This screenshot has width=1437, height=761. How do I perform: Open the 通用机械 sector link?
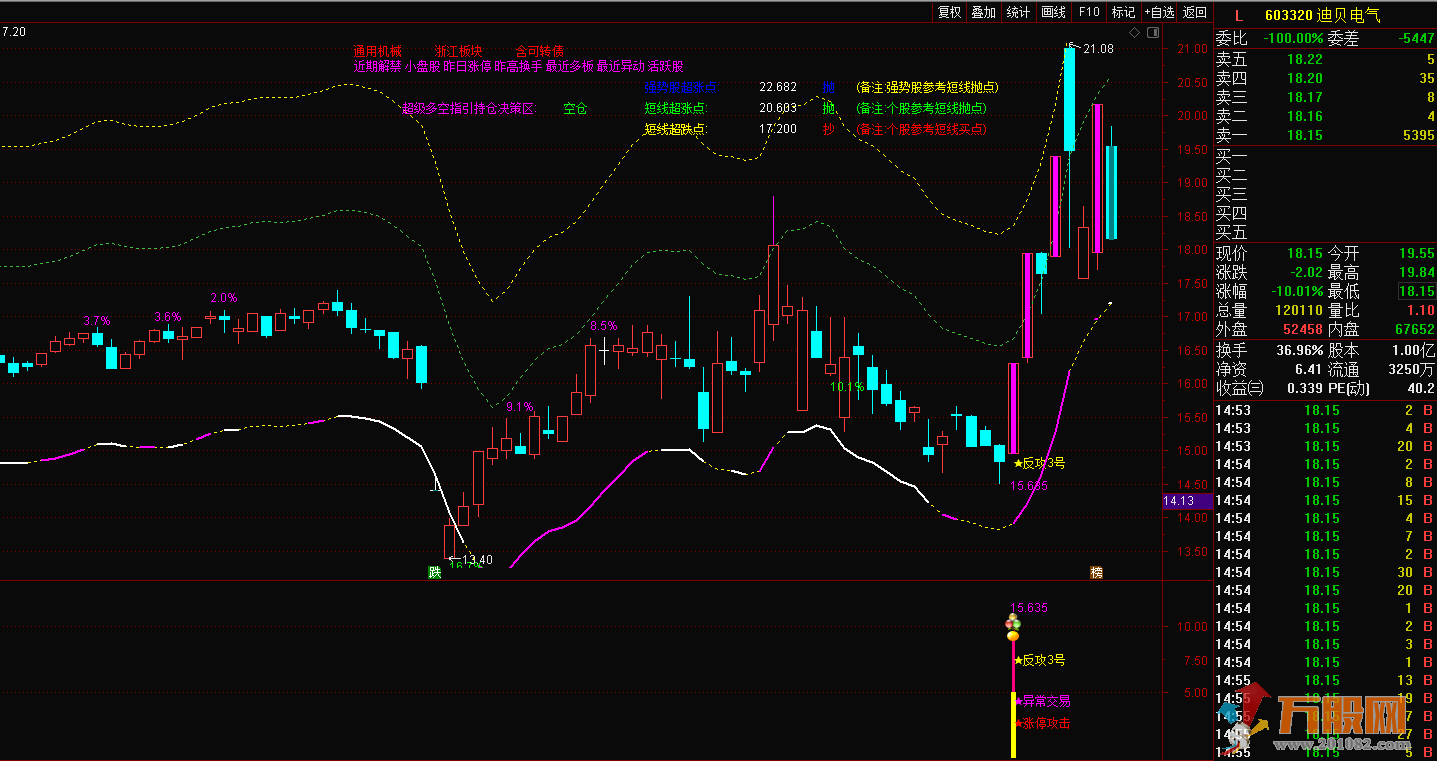click(376, 51)
